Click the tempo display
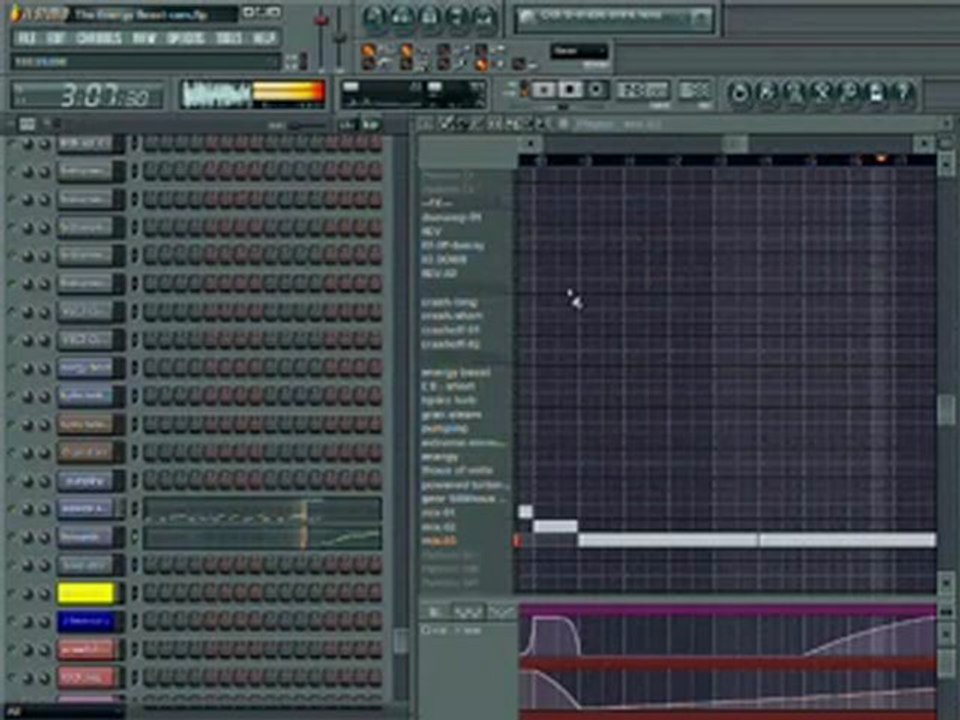This screenshot has height=720, width=960. pos(642,90)
